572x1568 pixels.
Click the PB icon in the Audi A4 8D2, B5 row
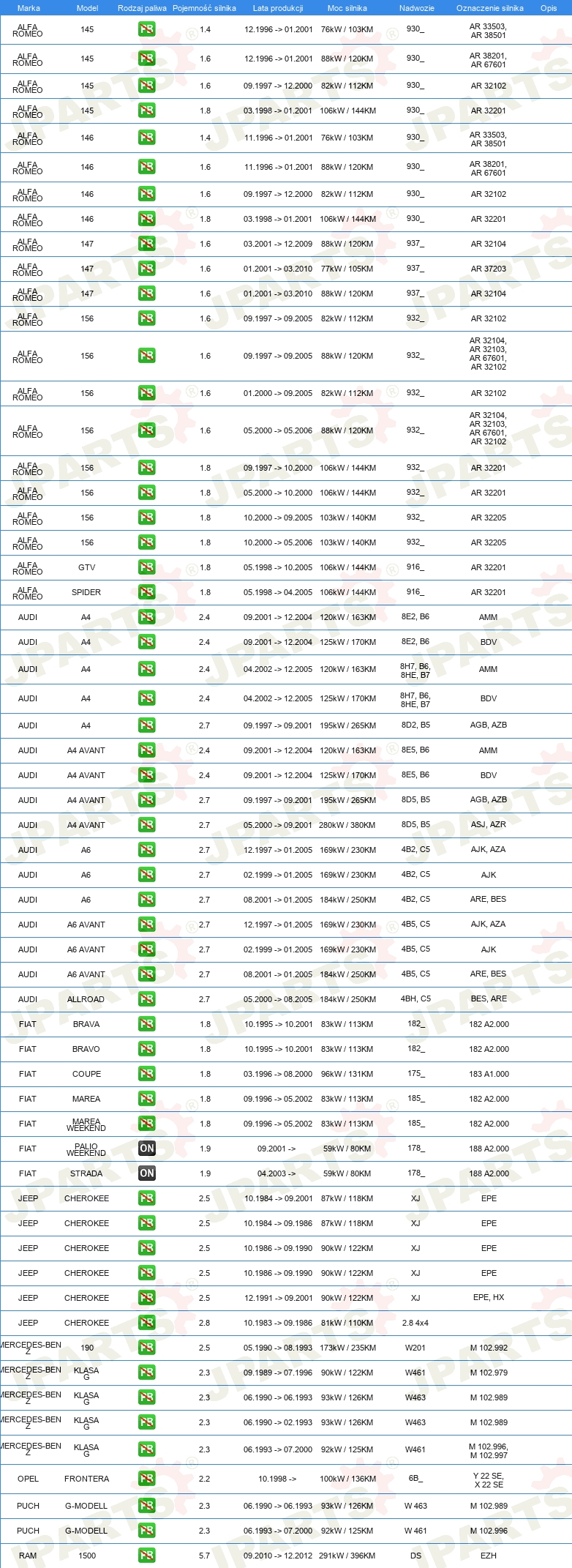tap(146, 725)
